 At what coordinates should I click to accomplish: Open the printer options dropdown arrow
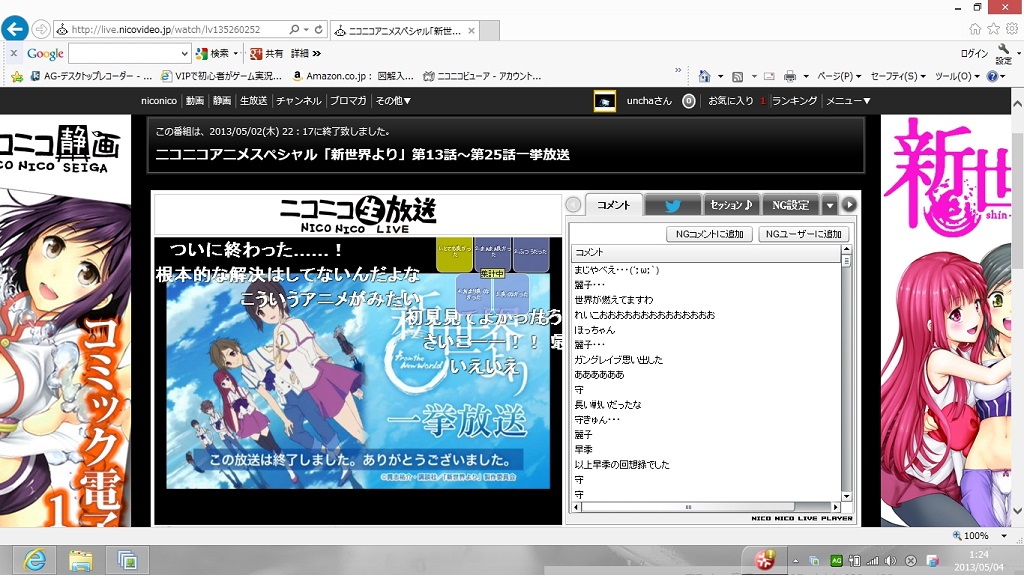pyautogui.click(x=806, y=76)
